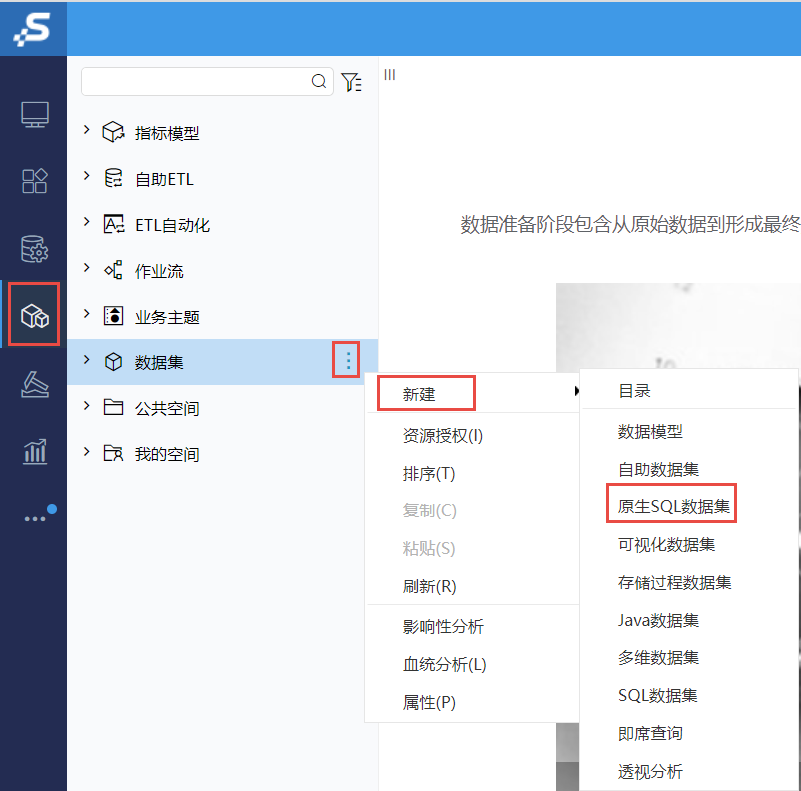Choose 刷新(R) from the context menu
Screen dimensions: 801x791
pyautogui.click(x=429, y=586)
